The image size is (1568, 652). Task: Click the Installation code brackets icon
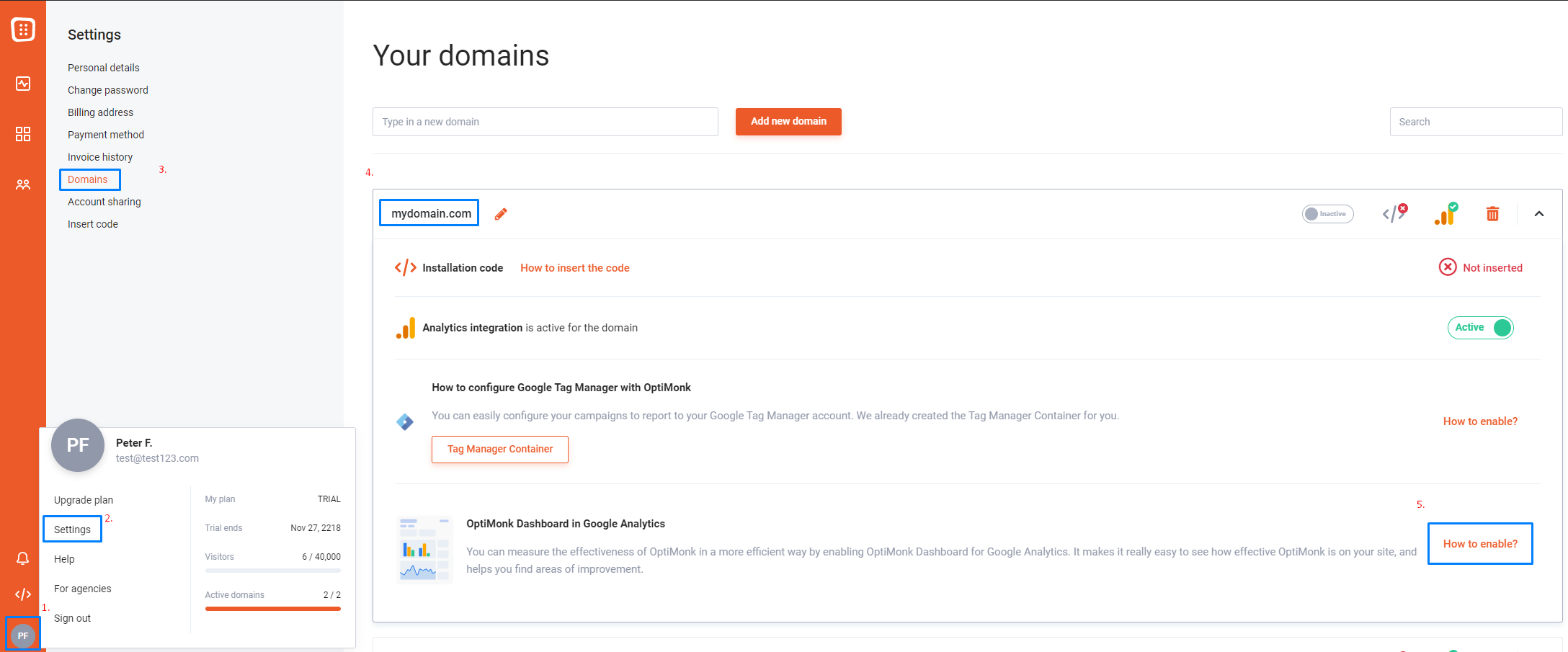click(406, 268)
